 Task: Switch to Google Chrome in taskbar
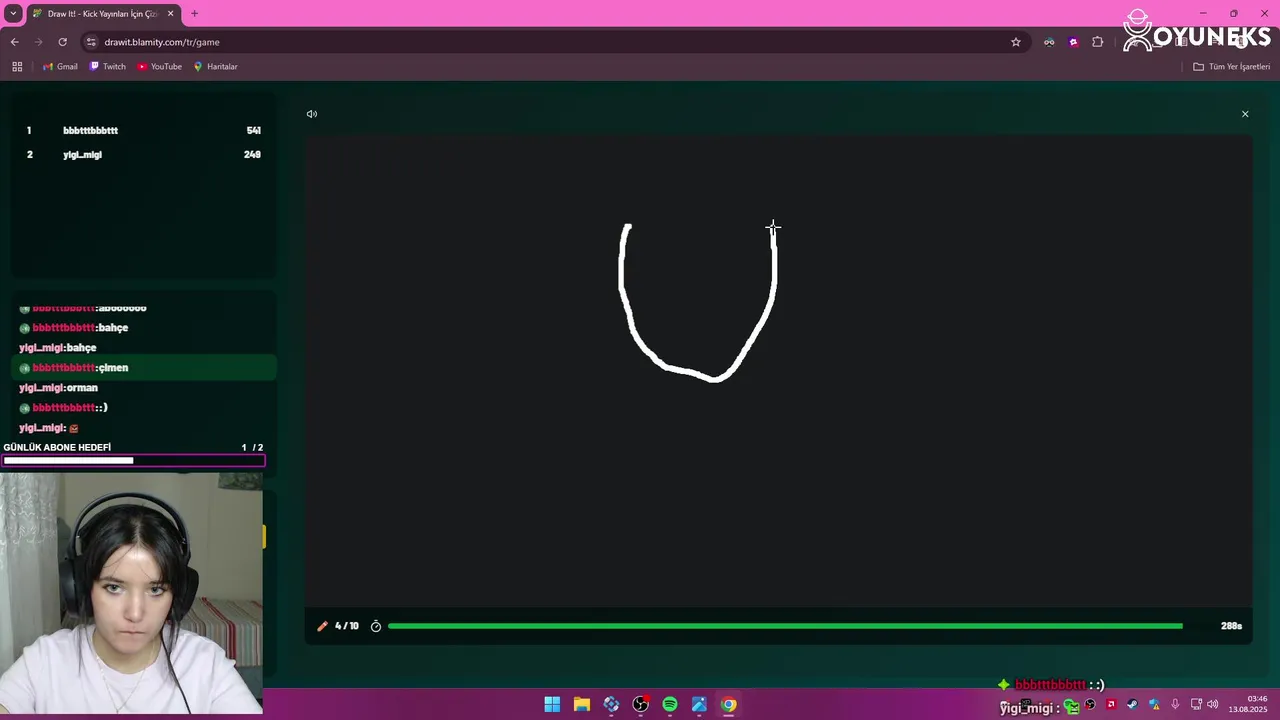coord(729,704)
